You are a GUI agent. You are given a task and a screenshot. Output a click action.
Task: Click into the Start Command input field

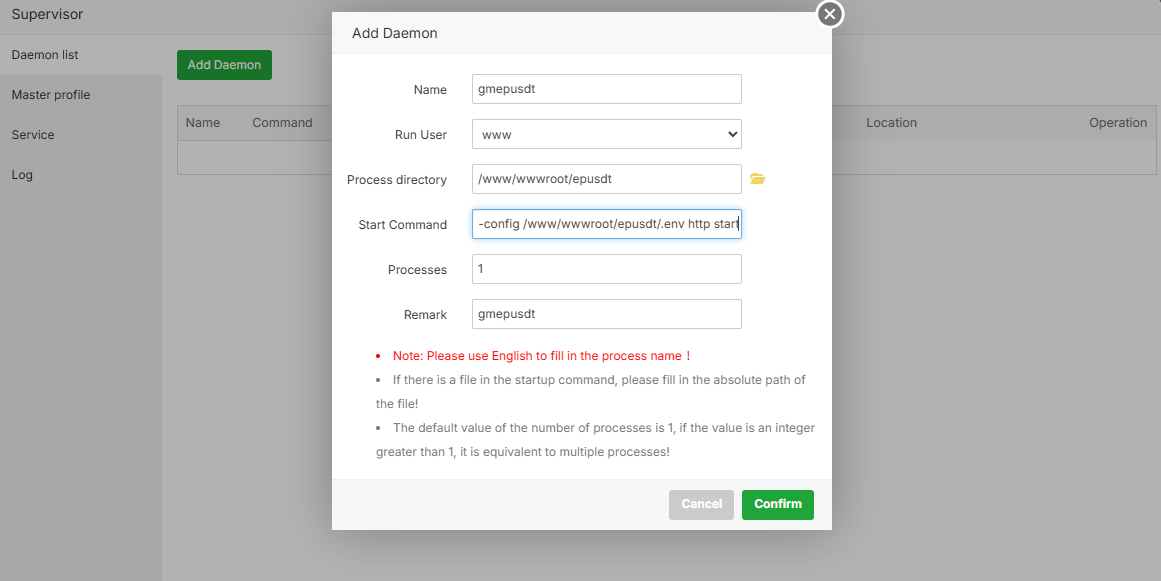pos(606,224)
